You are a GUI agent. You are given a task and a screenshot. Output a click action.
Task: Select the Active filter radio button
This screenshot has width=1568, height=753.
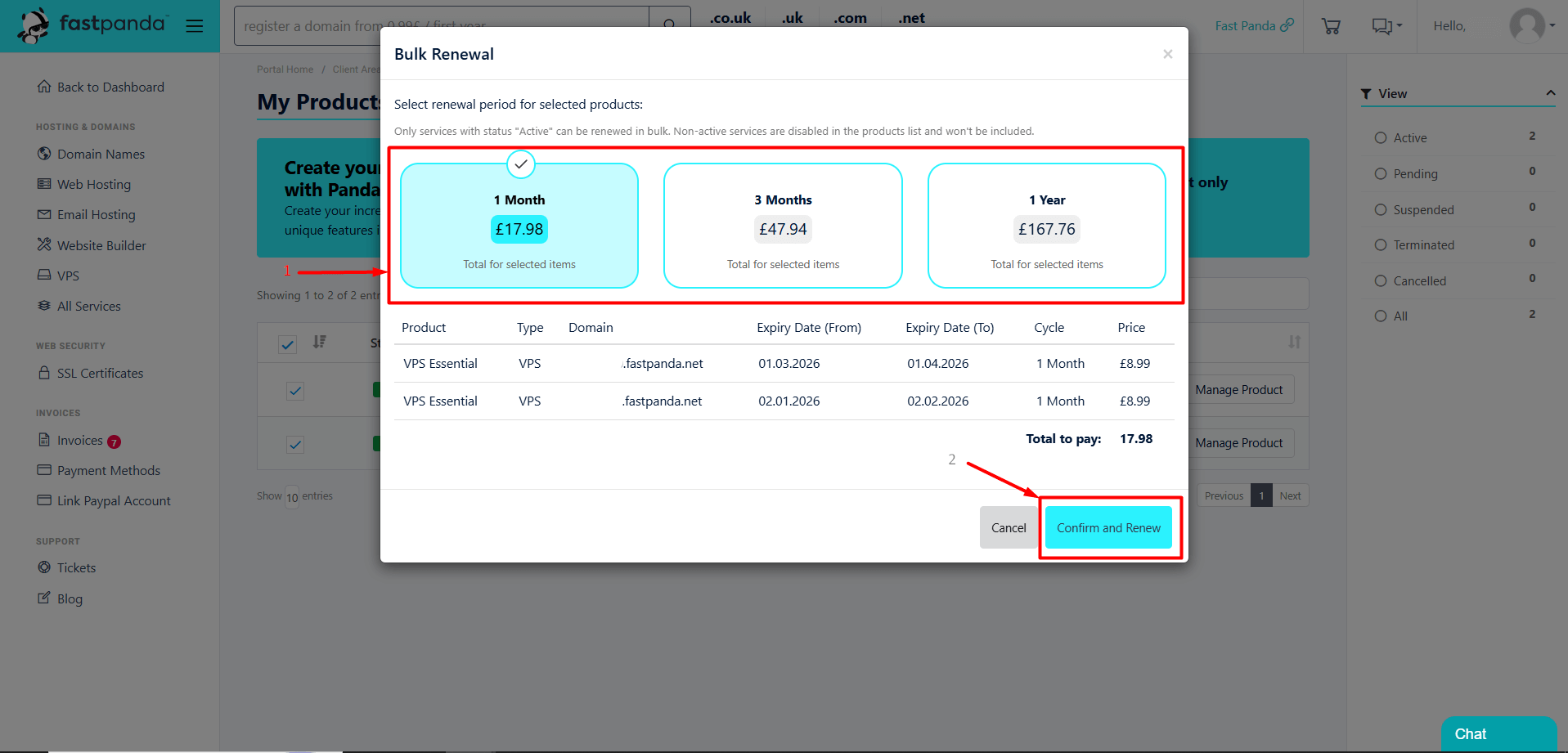tap(1381, 138)
